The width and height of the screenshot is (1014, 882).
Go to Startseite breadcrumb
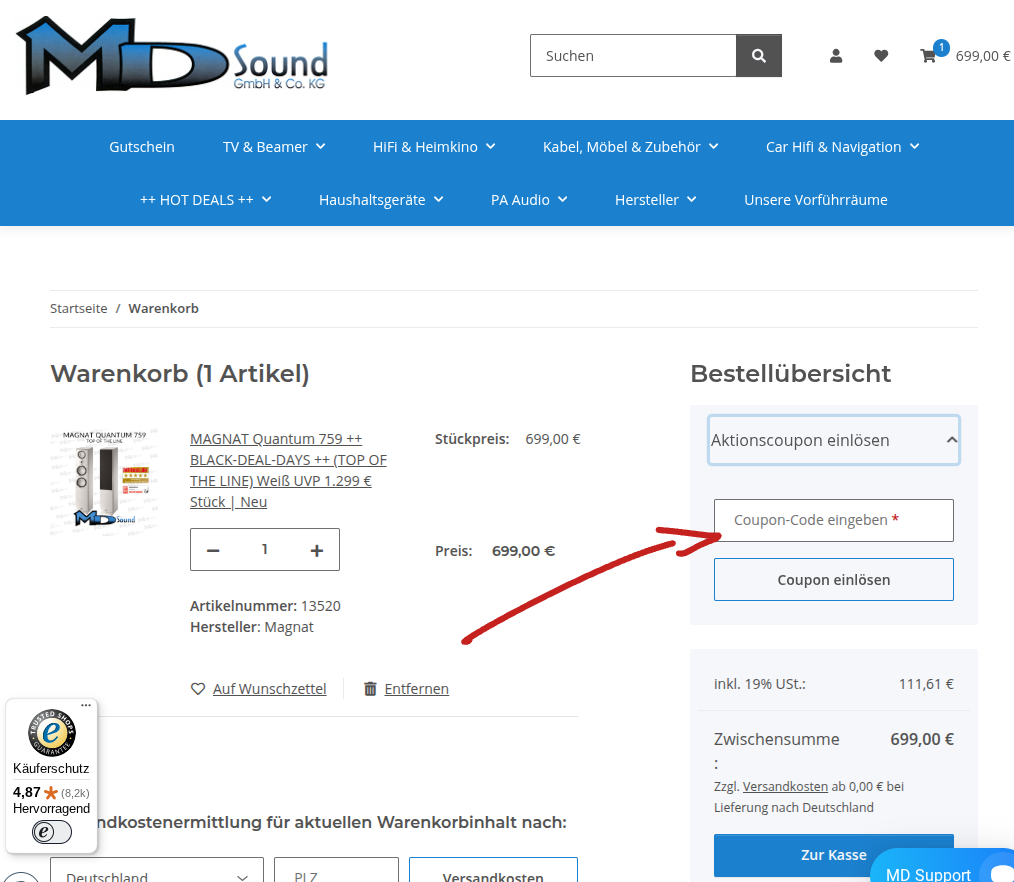click(x=79, y=308)
